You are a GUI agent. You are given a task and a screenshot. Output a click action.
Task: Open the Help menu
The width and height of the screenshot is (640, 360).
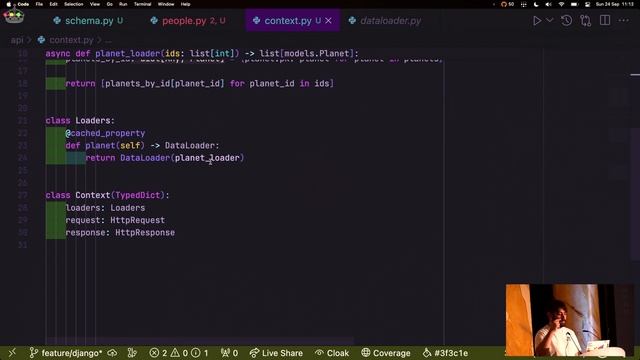click(185, 4)
